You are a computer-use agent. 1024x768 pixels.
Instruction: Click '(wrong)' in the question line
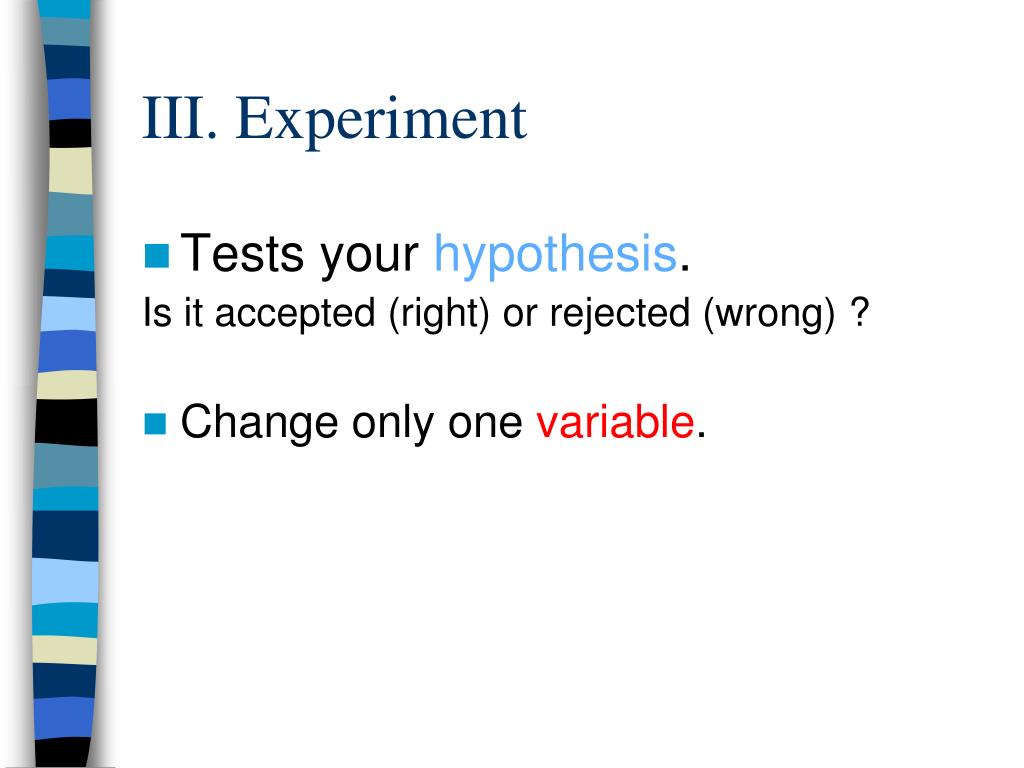point(769,314)
